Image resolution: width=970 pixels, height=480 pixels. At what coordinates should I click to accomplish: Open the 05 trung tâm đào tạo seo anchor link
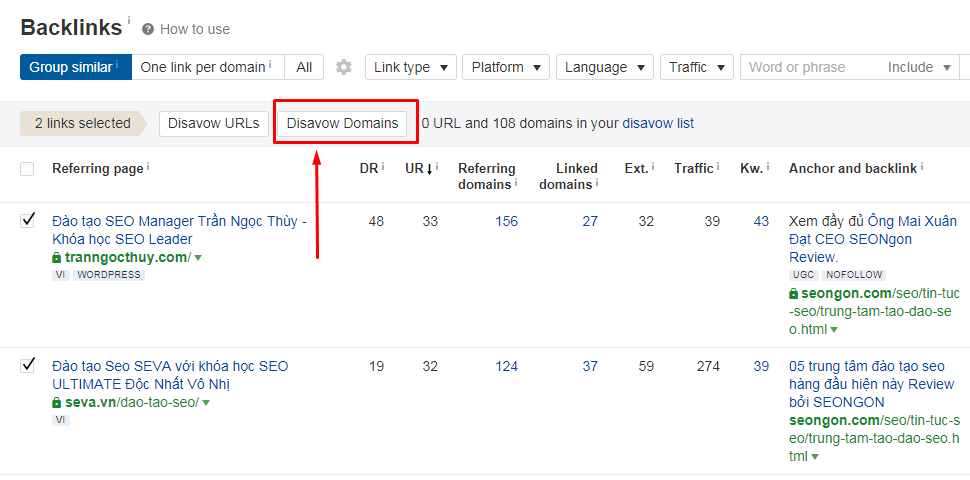point(872,384)
